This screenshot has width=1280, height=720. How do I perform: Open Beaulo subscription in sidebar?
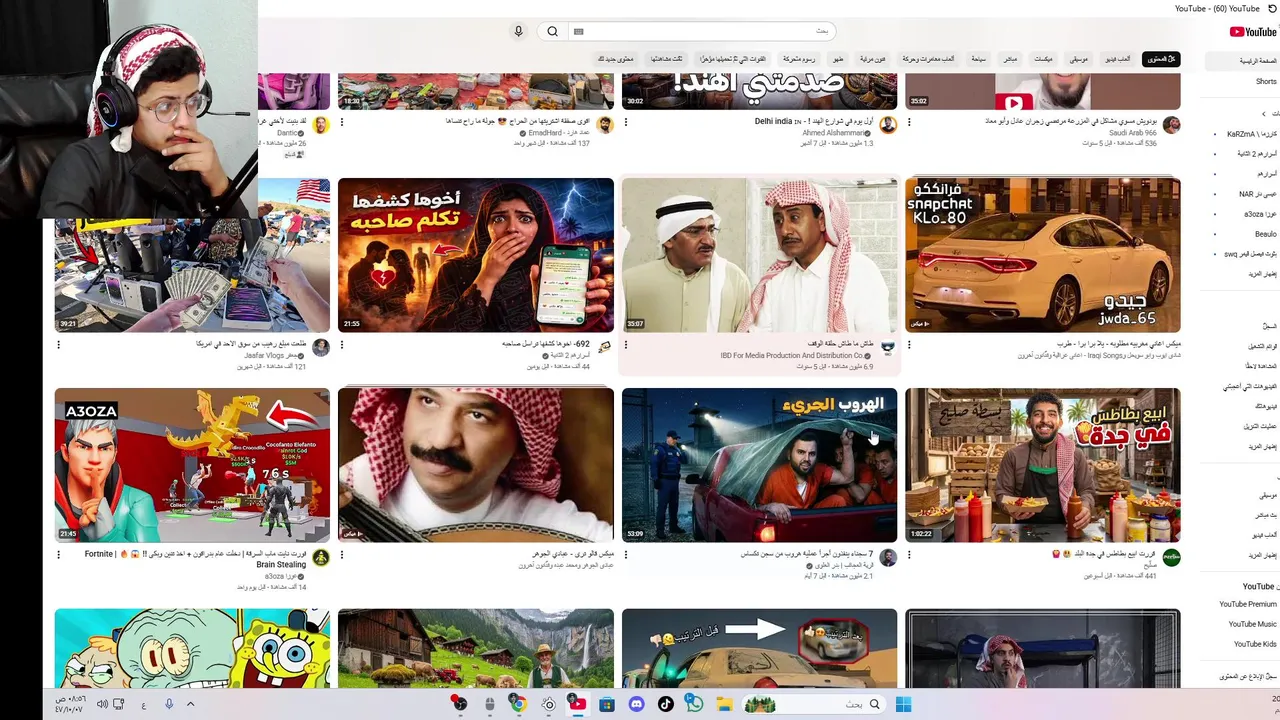click(x=1264, y=234)
